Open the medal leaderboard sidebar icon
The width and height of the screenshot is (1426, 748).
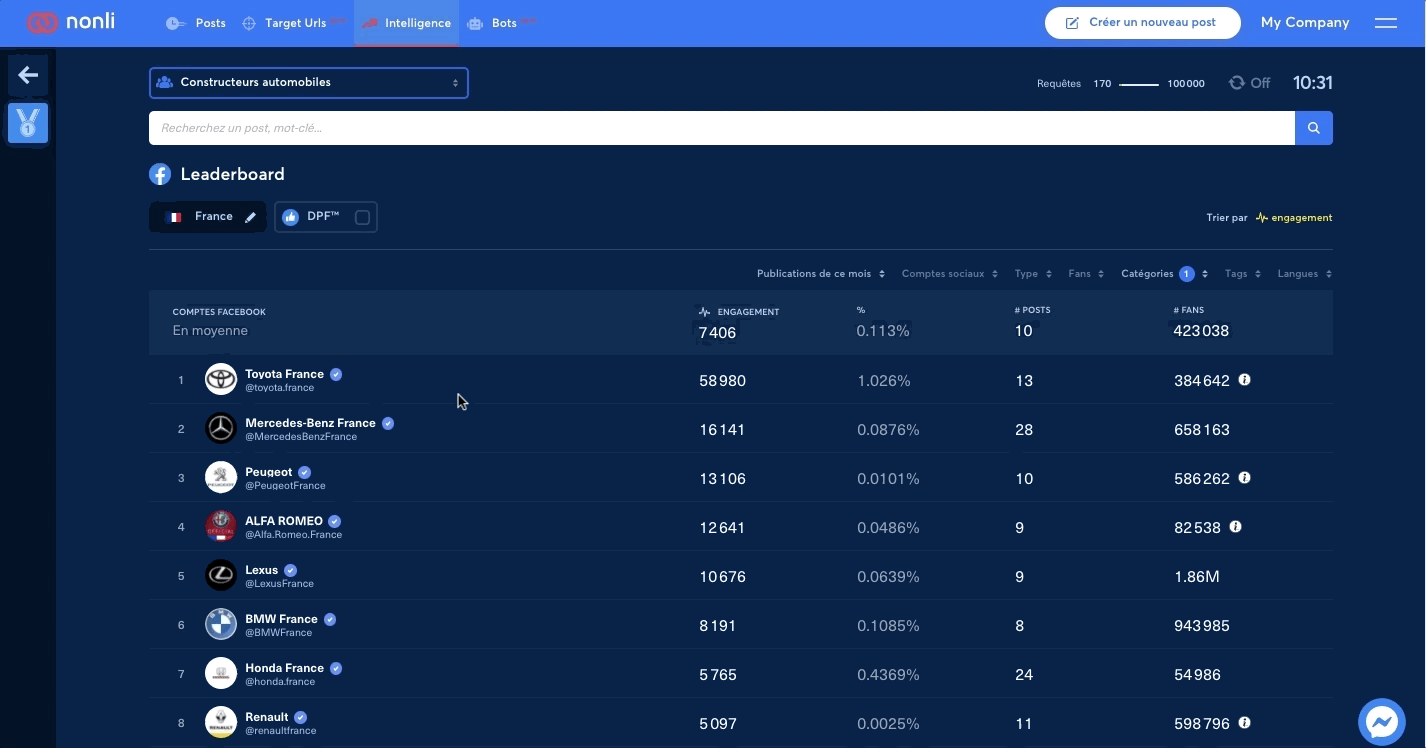tap(28, 123)
